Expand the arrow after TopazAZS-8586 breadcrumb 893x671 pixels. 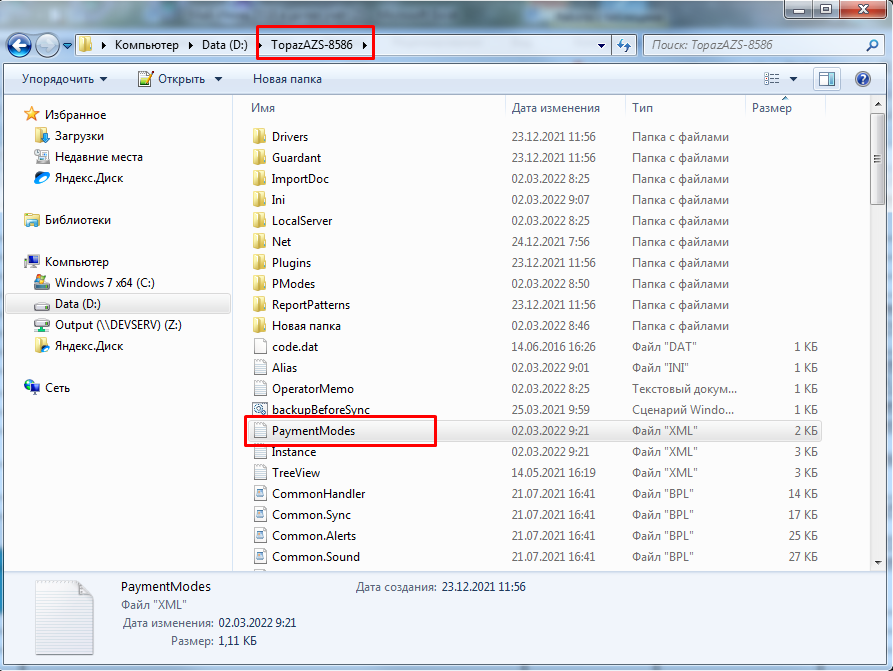[364, 45]
